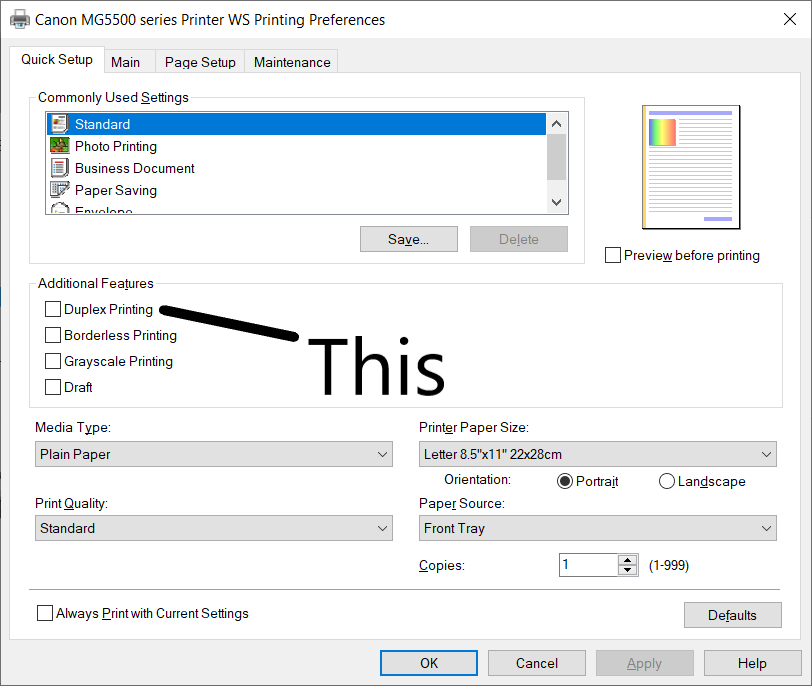Select the Portrait orientation radio button

click(564, 481)
